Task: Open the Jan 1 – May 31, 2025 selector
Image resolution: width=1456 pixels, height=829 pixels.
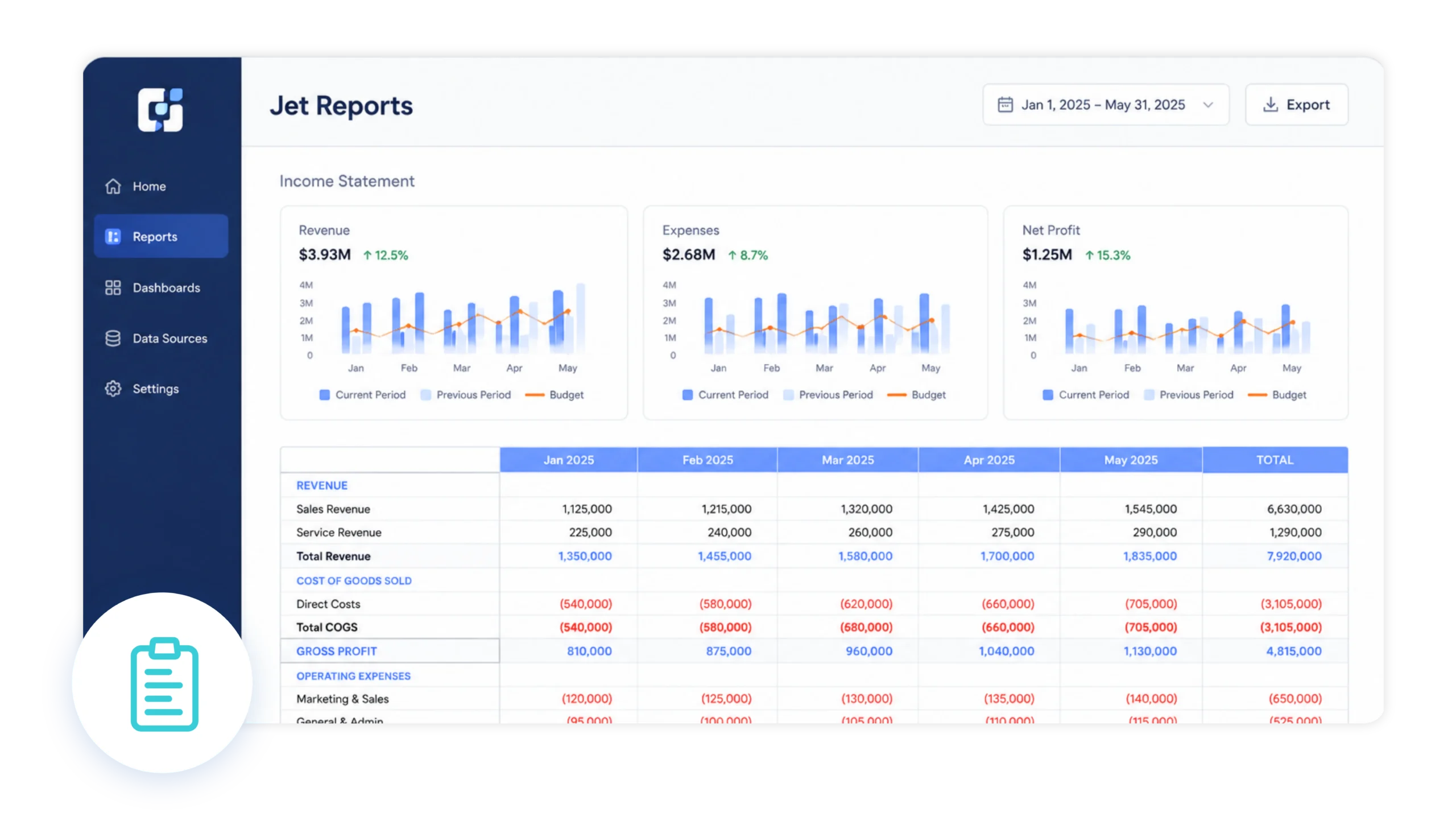Action: pyautogui.click(x=1105, y=105)
